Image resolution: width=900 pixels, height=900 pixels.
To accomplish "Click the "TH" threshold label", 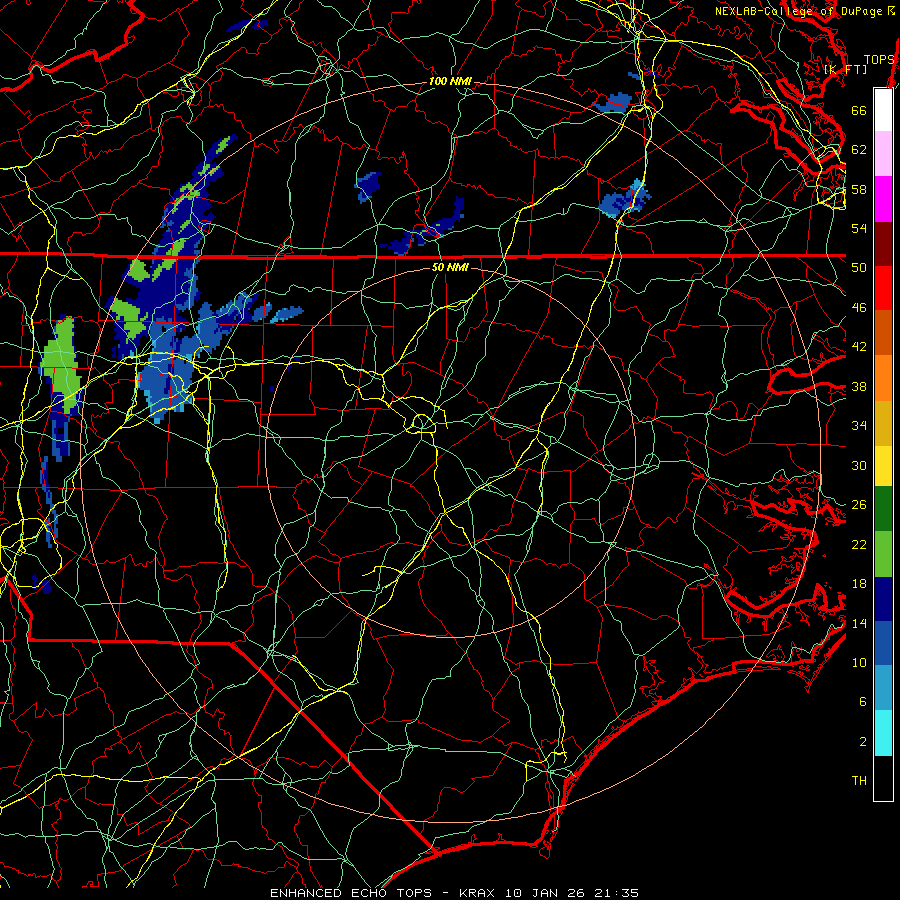I will click(859, 781).
